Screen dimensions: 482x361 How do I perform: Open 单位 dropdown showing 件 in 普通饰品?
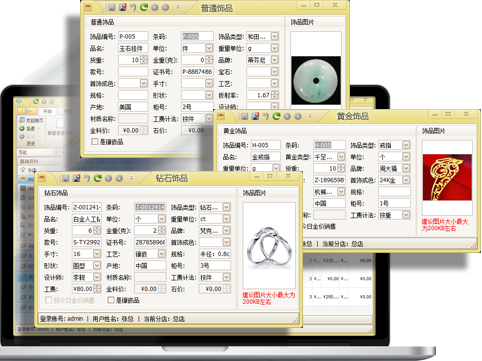(209, 48)
